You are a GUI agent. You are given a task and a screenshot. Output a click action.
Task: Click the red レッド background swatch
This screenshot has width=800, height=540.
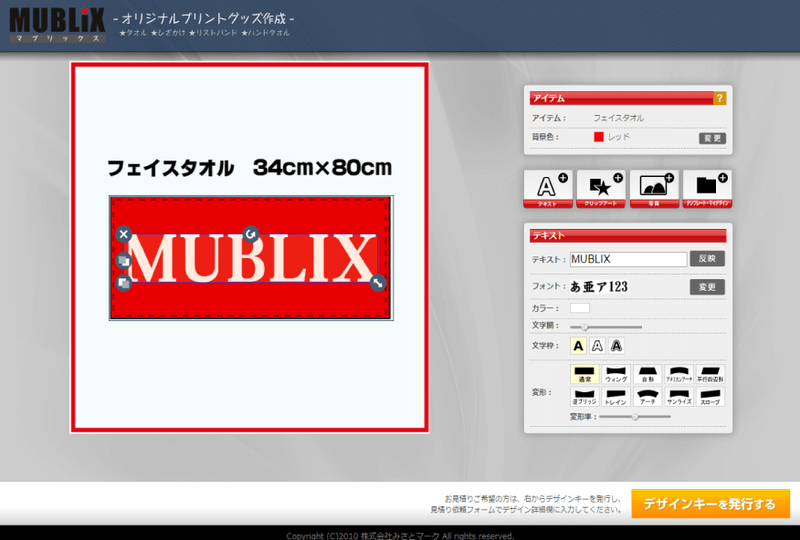(x=598, y=137)
